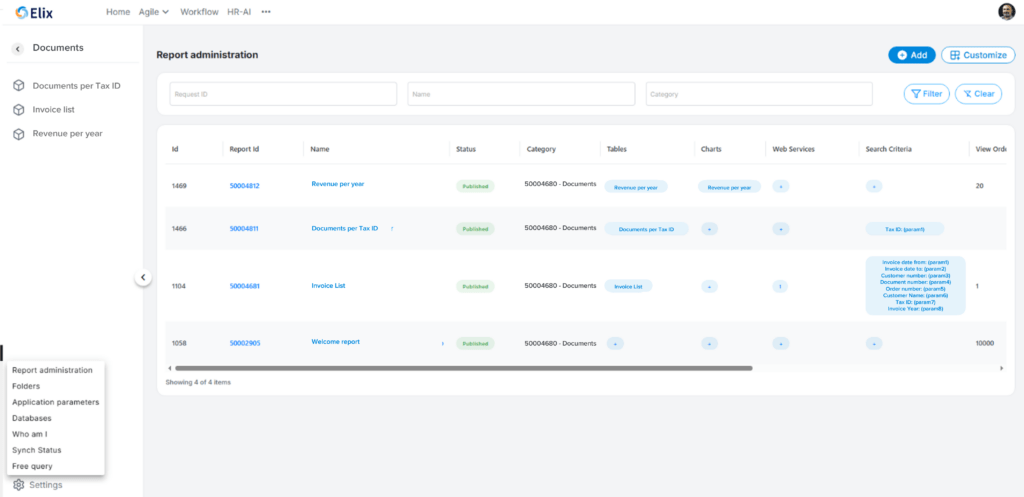Collapse the sidebar with the chevron handle
This screenshot has height=497, width=1024.
coord(143,278)
